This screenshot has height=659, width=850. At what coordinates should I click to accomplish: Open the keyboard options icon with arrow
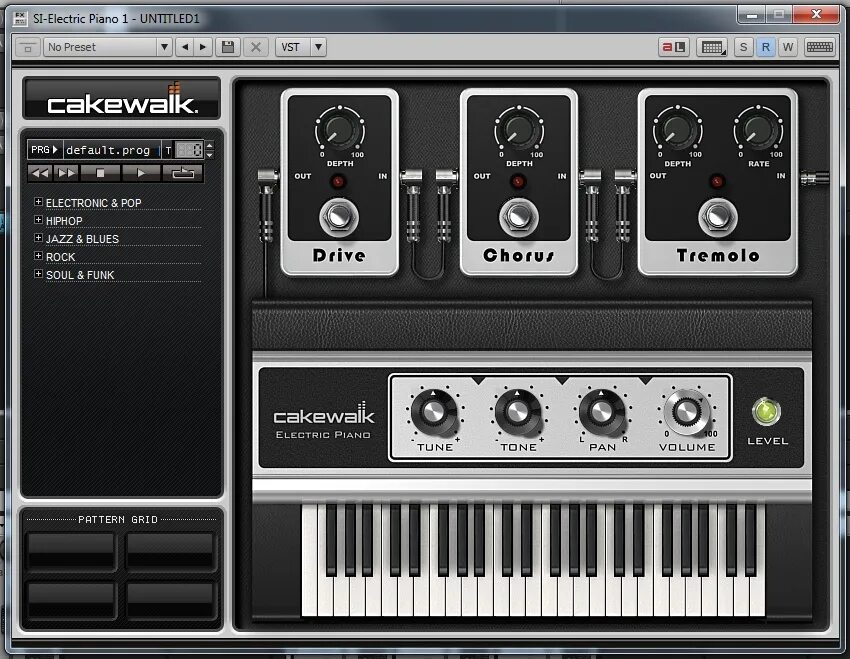tap(712, 47)
